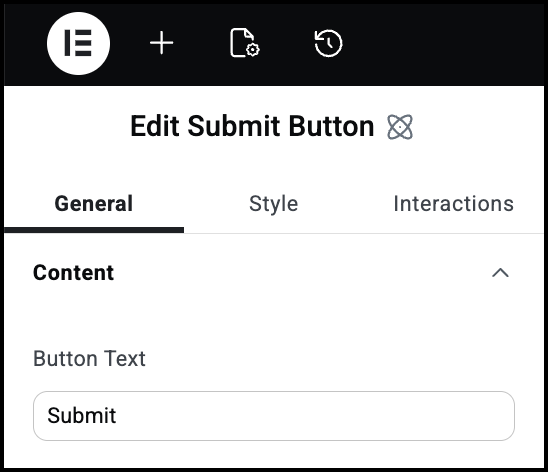This screenshot has width=548, height=472.
Task: Open the revision history clock icon
Action: [x=328, y=43]
